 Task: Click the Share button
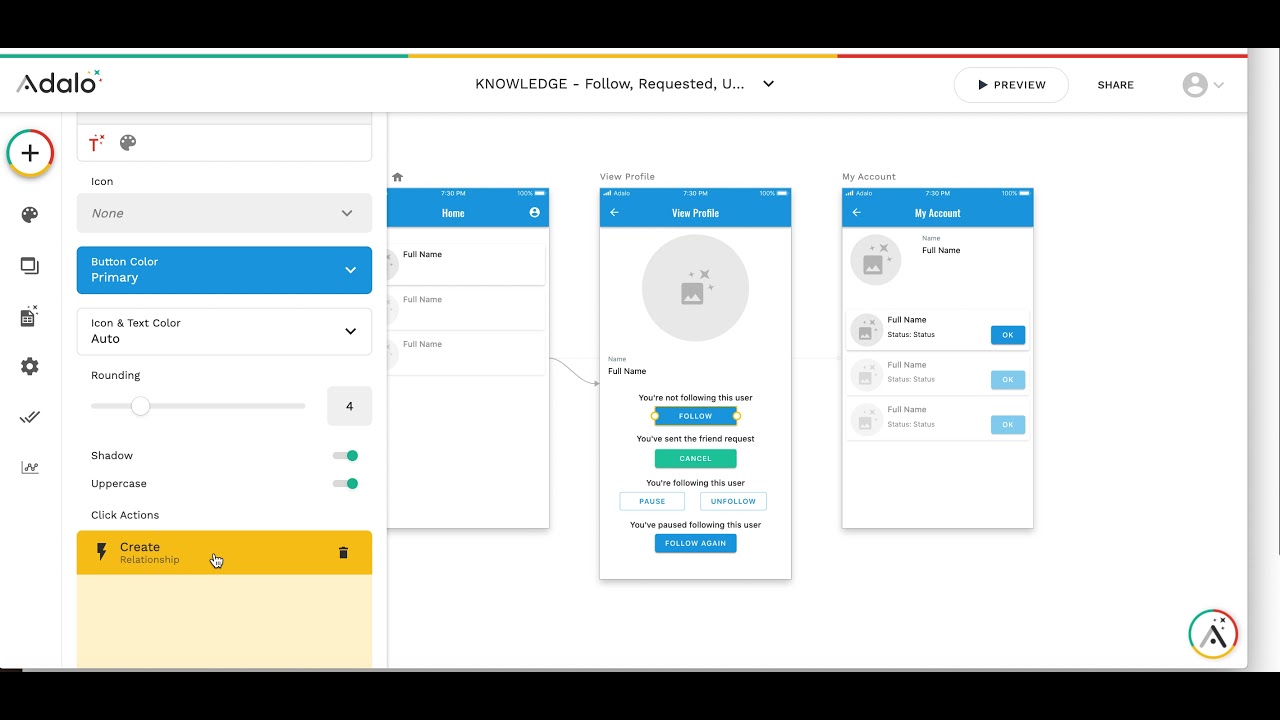coord(1116,85)
